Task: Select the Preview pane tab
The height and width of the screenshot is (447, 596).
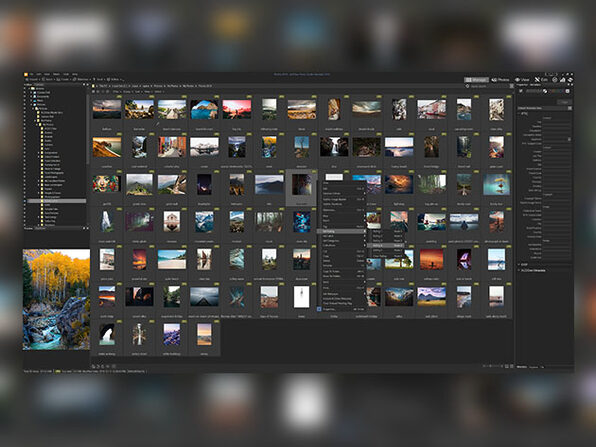Action: 29,228
